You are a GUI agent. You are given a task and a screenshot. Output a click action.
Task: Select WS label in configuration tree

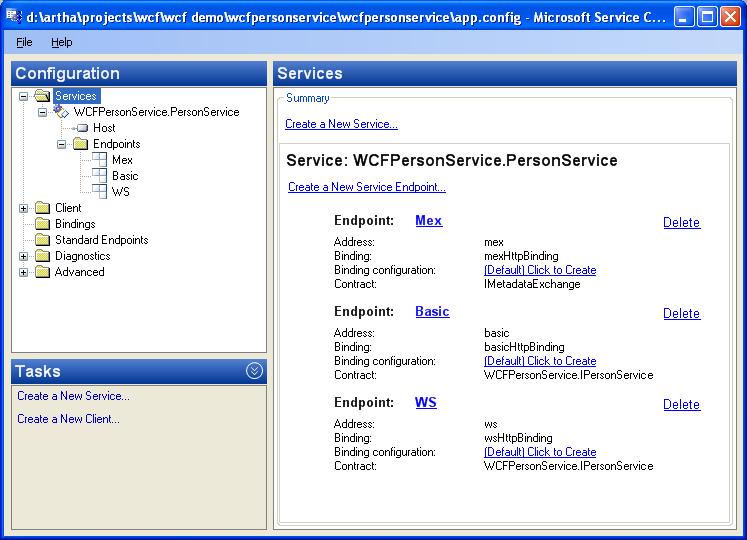point(121,192)
